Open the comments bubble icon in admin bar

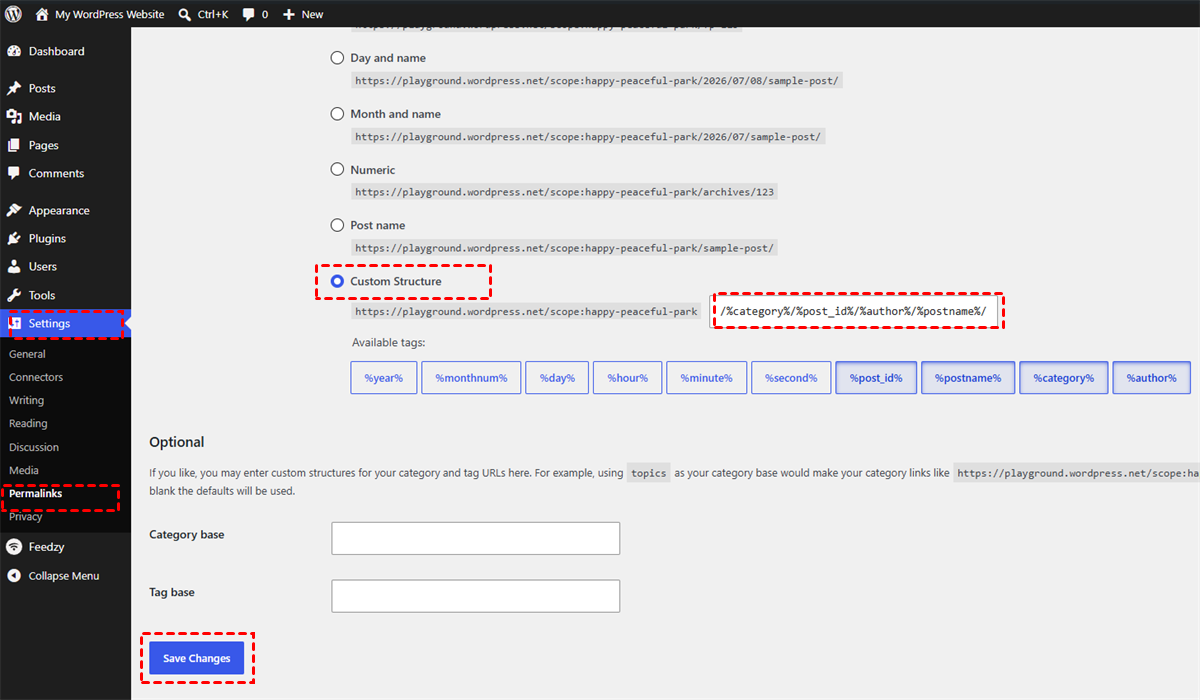coord(249,15)
